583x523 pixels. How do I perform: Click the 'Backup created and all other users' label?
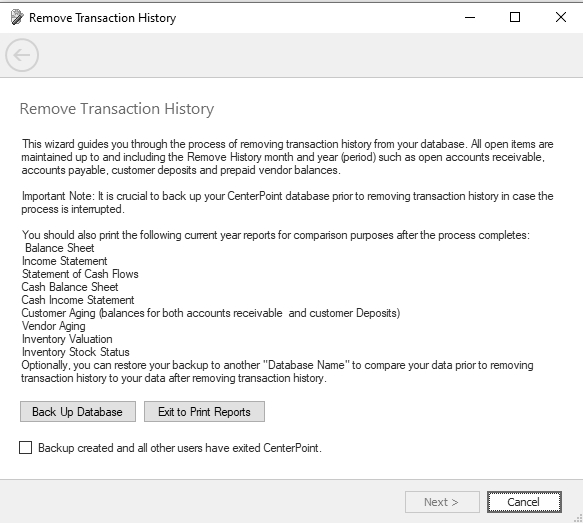point(180,448)
